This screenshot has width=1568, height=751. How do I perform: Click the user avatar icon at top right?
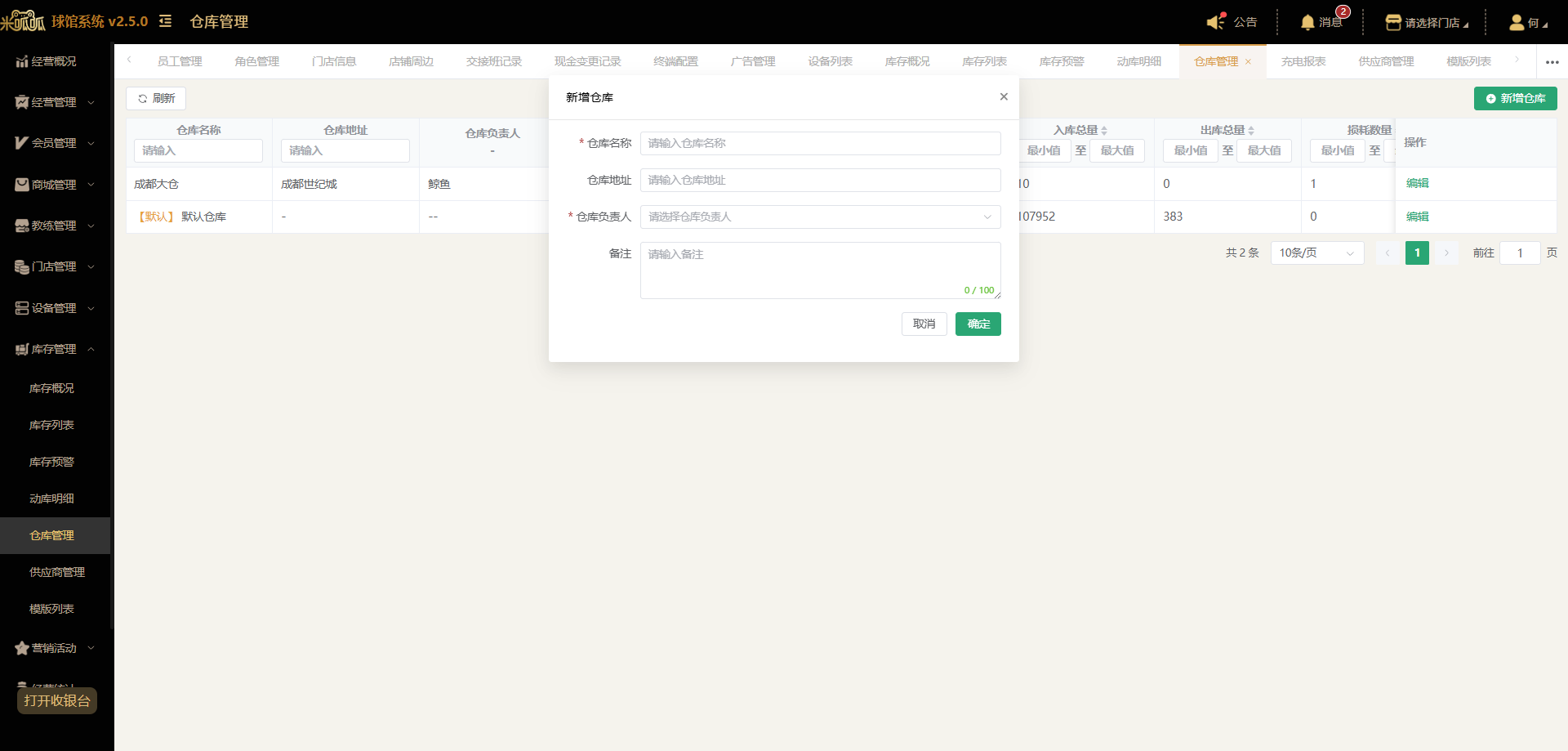(1517, 22)
